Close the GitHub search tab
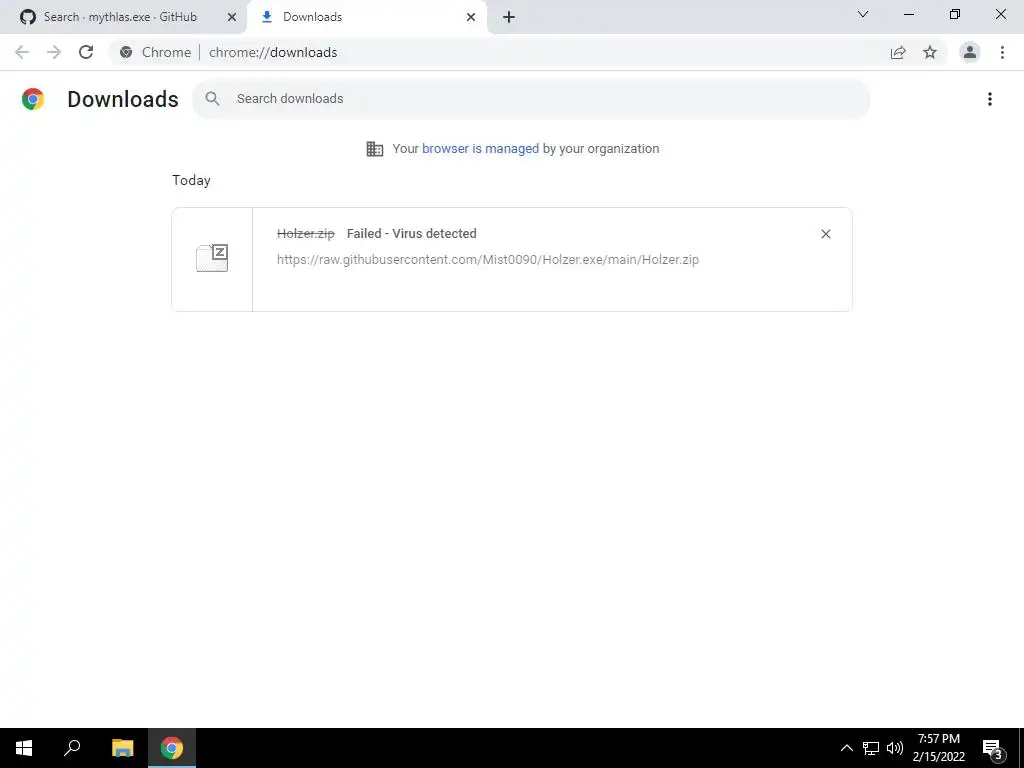This screenshot has width=1024, height=768. pyautogui.click(x=231, y=17)
